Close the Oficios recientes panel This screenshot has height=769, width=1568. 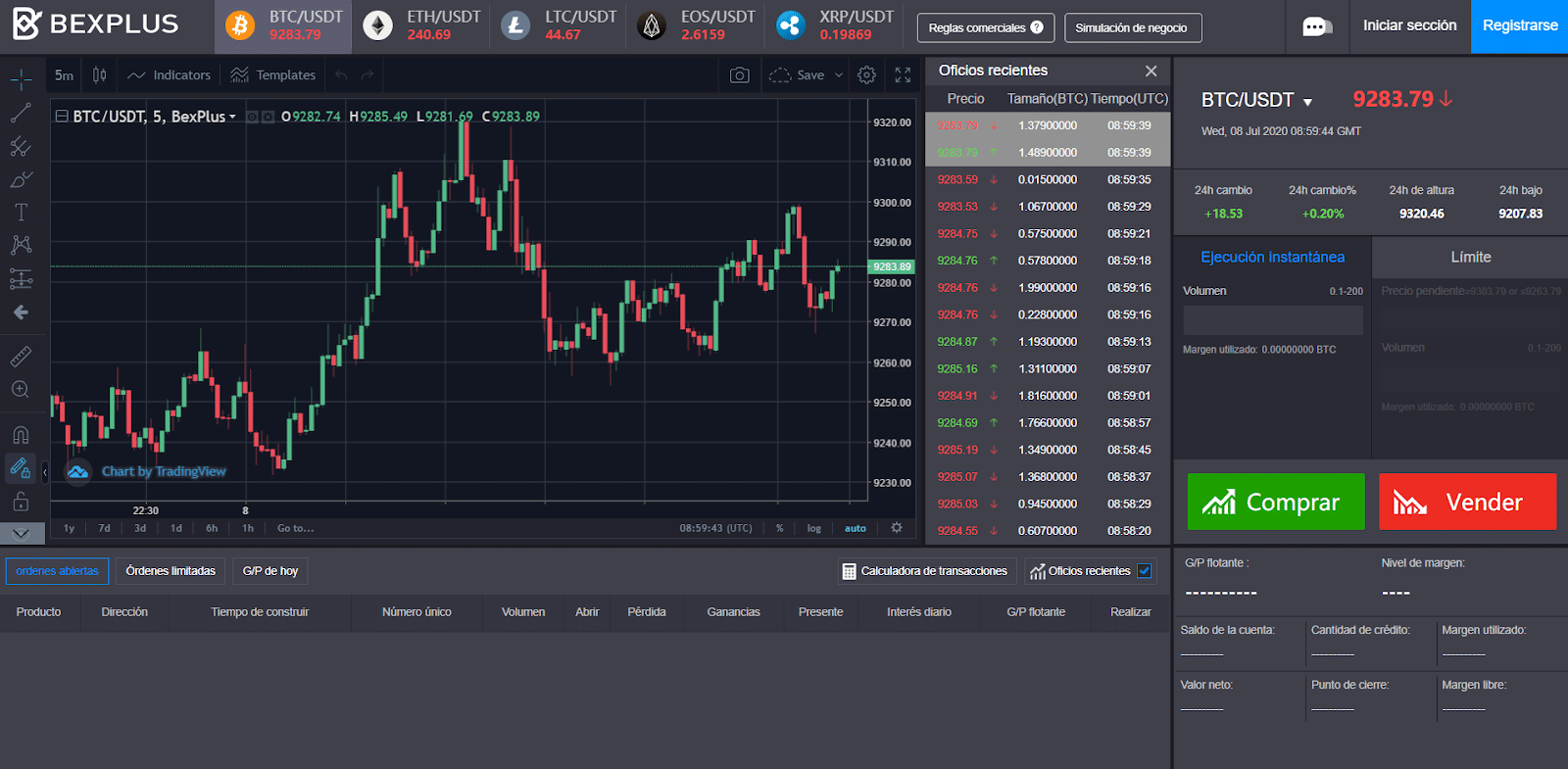[x=1151, y=71]
